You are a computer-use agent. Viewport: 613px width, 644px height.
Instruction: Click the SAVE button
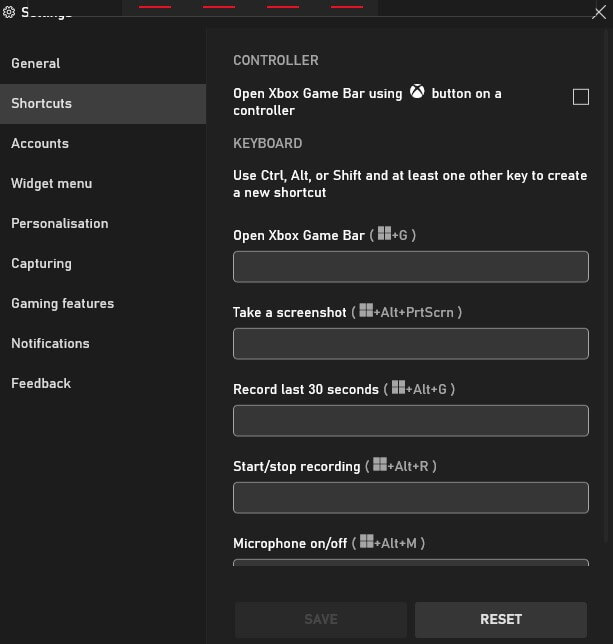coord(321,619)
